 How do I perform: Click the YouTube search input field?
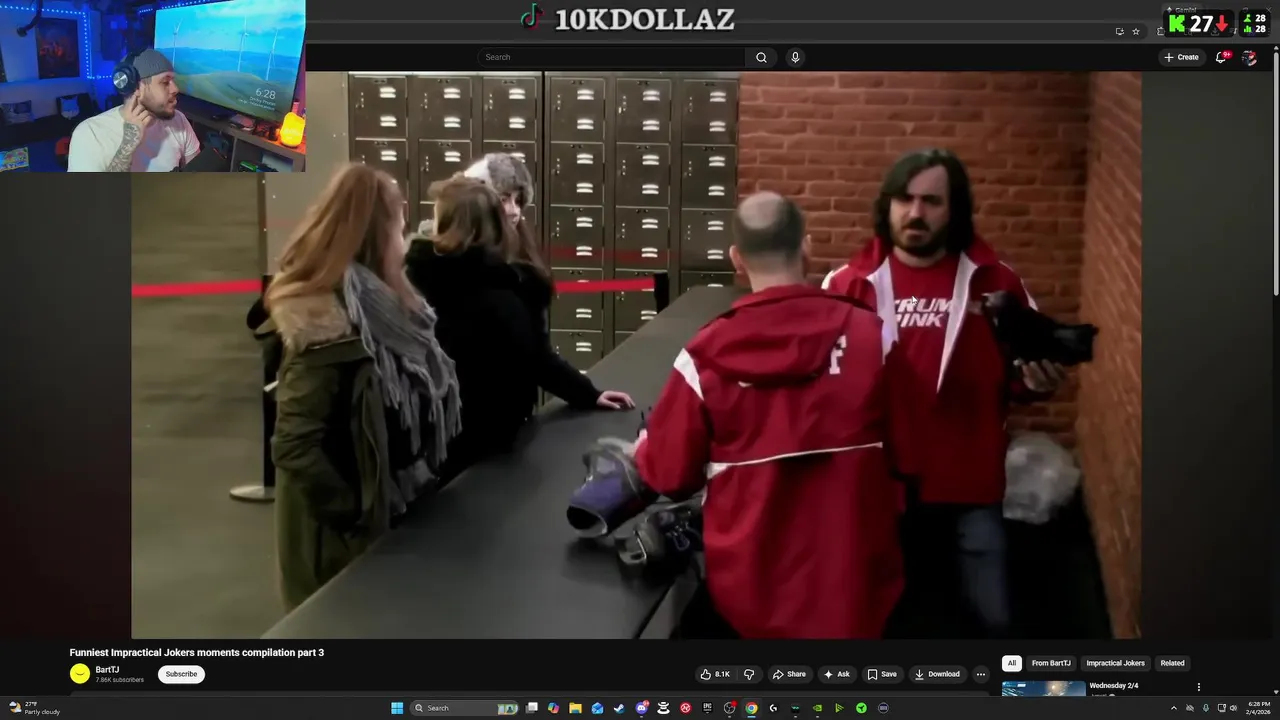click(611, 57)
